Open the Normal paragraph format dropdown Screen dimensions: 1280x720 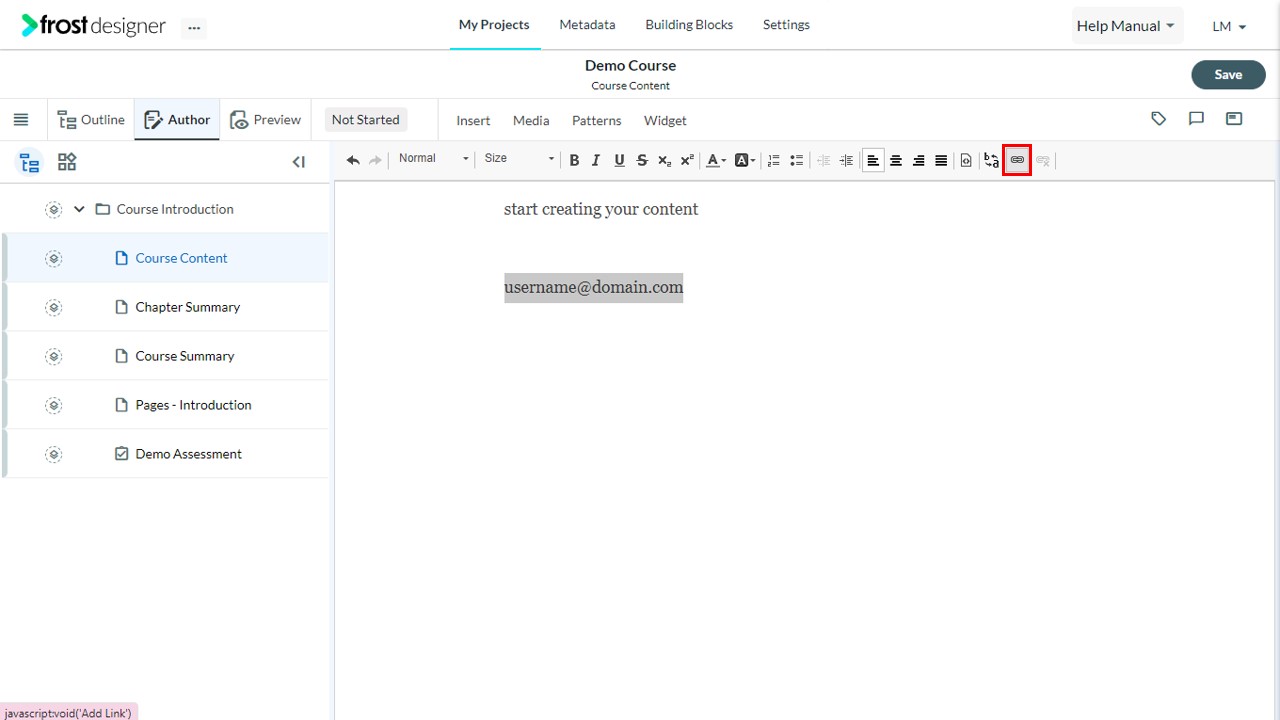(x=432, y=159)
